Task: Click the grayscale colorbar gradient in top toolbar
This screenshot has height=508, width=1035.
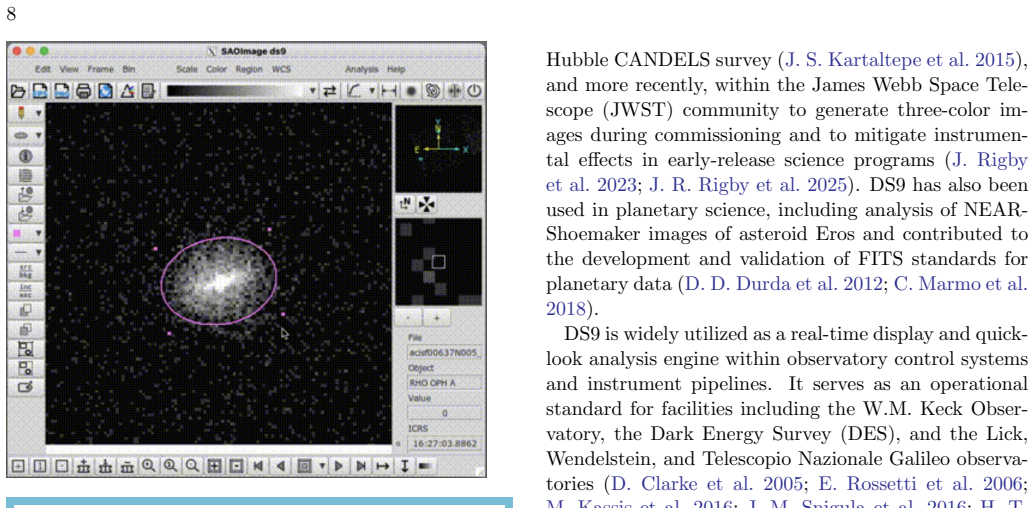Action: [x=236, y=91]
